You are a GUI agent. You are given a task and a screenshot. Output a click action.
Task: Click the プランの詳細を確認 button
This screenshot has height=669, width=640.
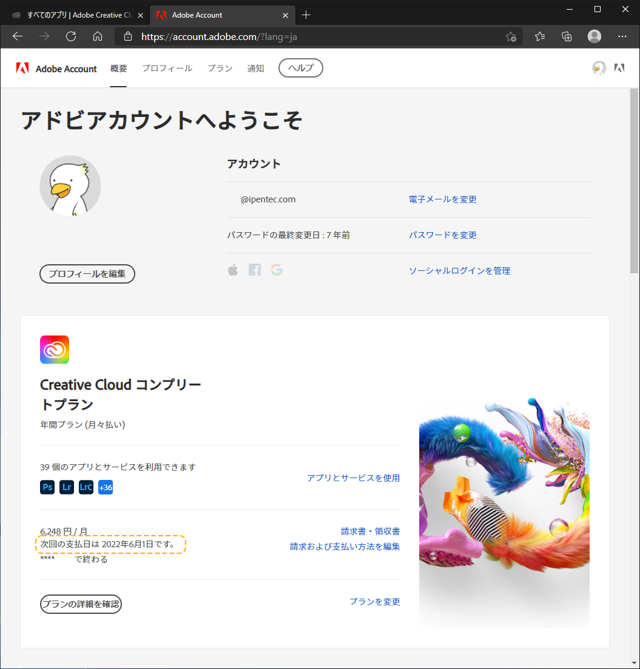coord(81,604)
